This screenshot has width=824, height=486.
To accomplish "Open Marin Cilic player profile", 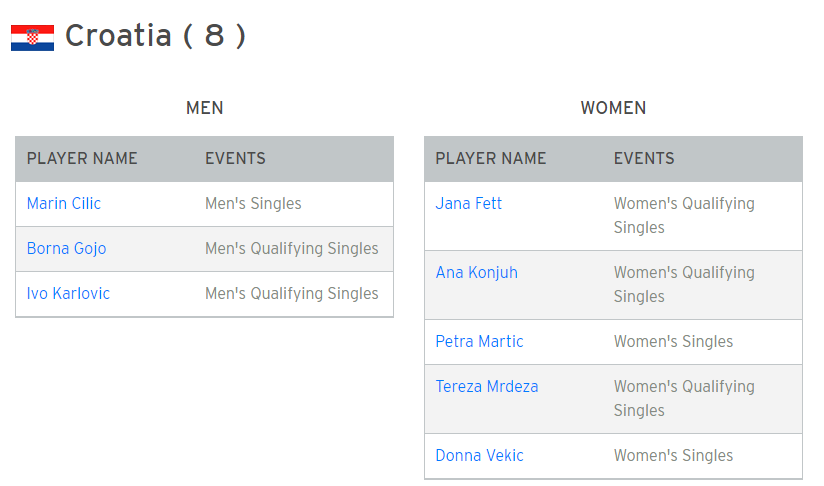I will point(64,203).
